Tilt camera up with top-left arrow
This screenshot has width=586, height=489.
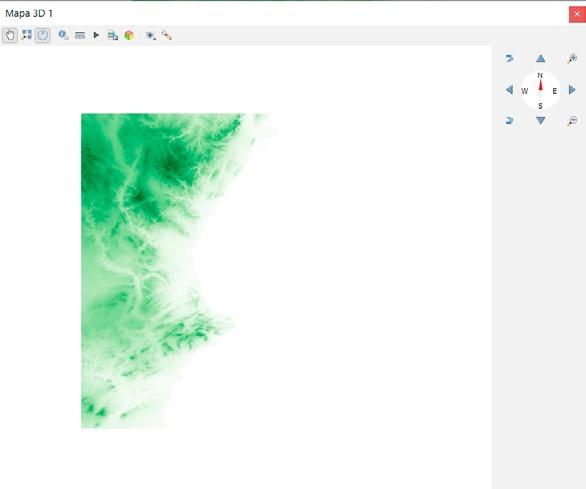point(509,58)
